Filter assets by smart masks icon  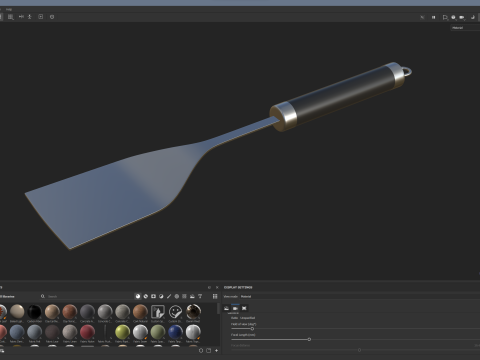pyautogui.click(x=153, y=296)
